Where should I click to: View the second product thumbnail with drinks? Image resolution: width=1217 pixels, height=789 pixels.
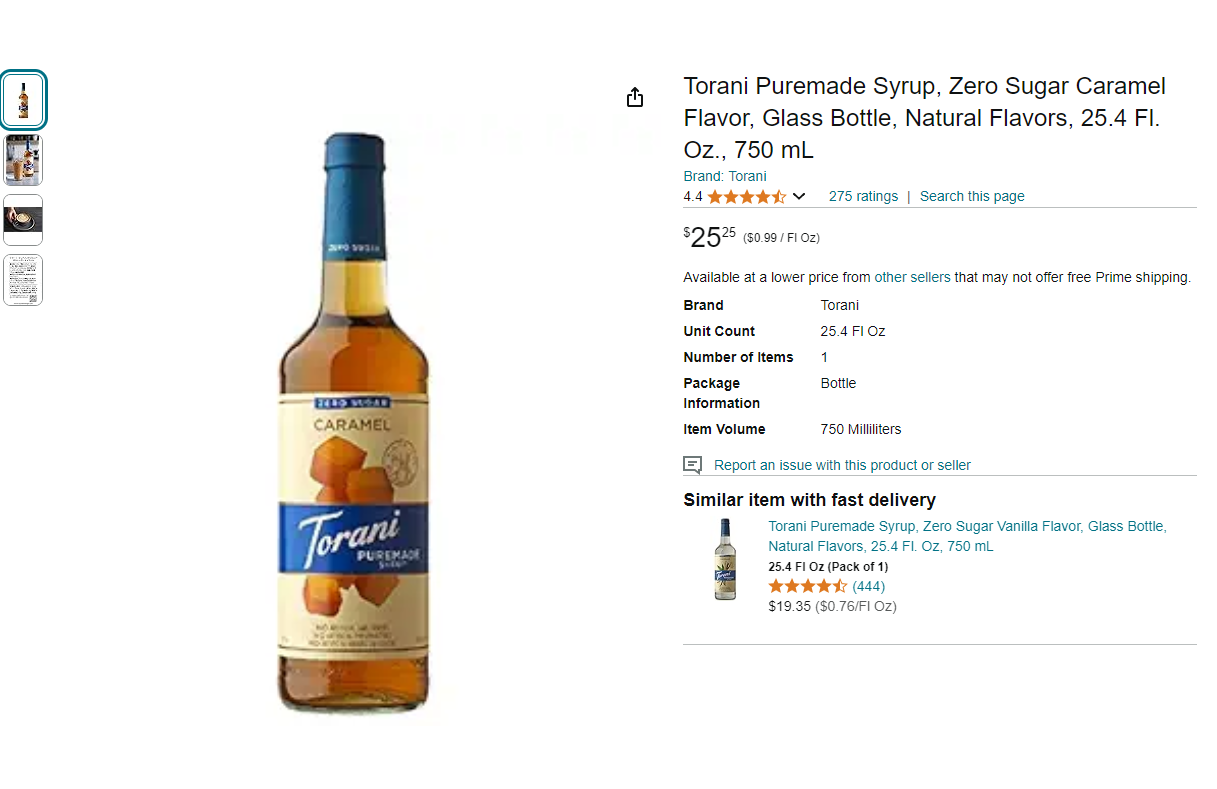point(23,160)
